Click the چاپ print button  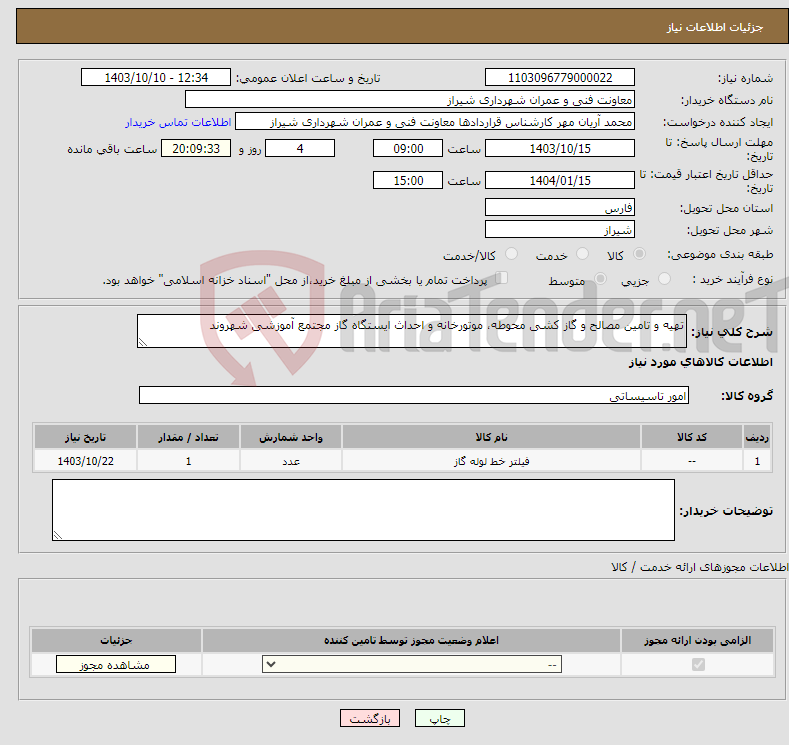click(x=440, y=718)
